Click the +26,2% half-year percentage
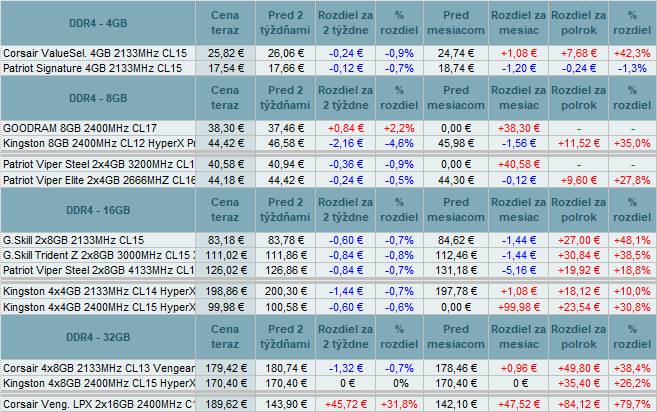Screen dimensions: 657x412 point(632,383)
